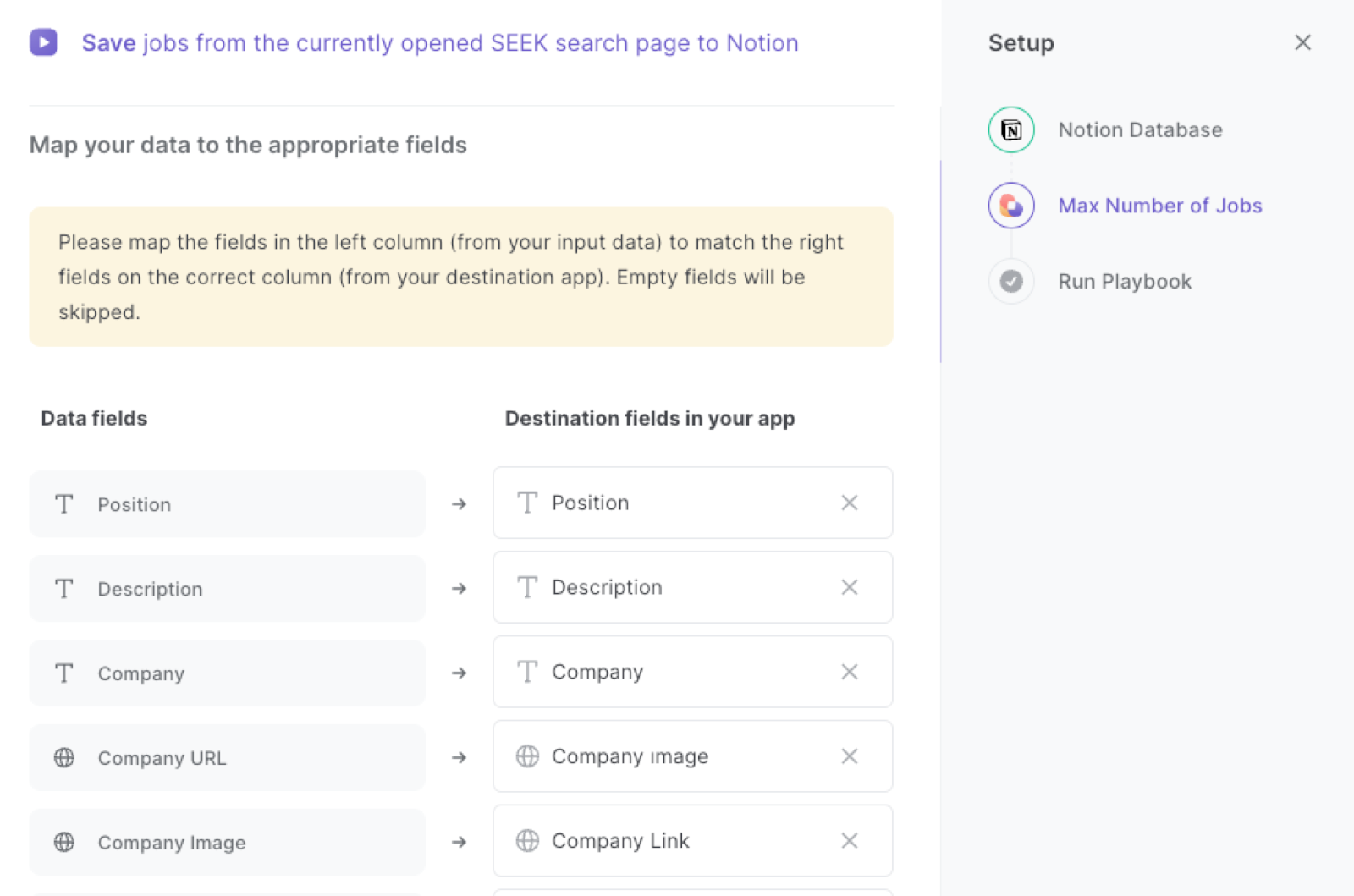Select the Run Playbook step
1354x896 pixels.
(1125, 282)
